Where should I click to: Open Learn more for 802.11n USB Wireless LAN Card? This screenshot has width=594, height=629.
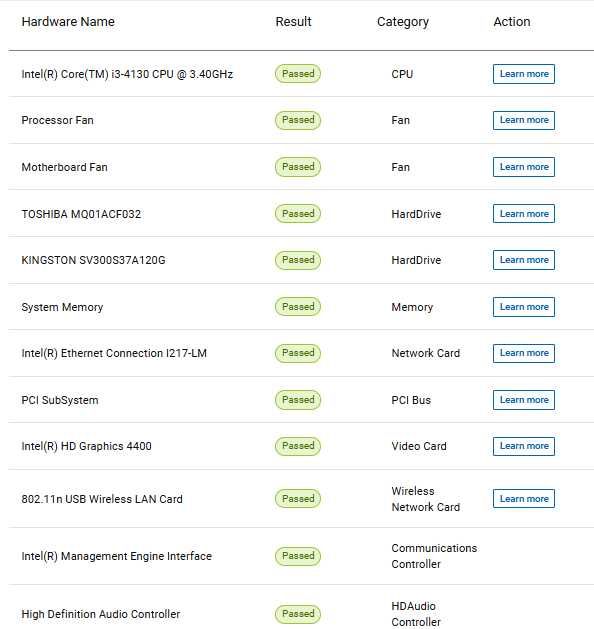pos(524,499)
